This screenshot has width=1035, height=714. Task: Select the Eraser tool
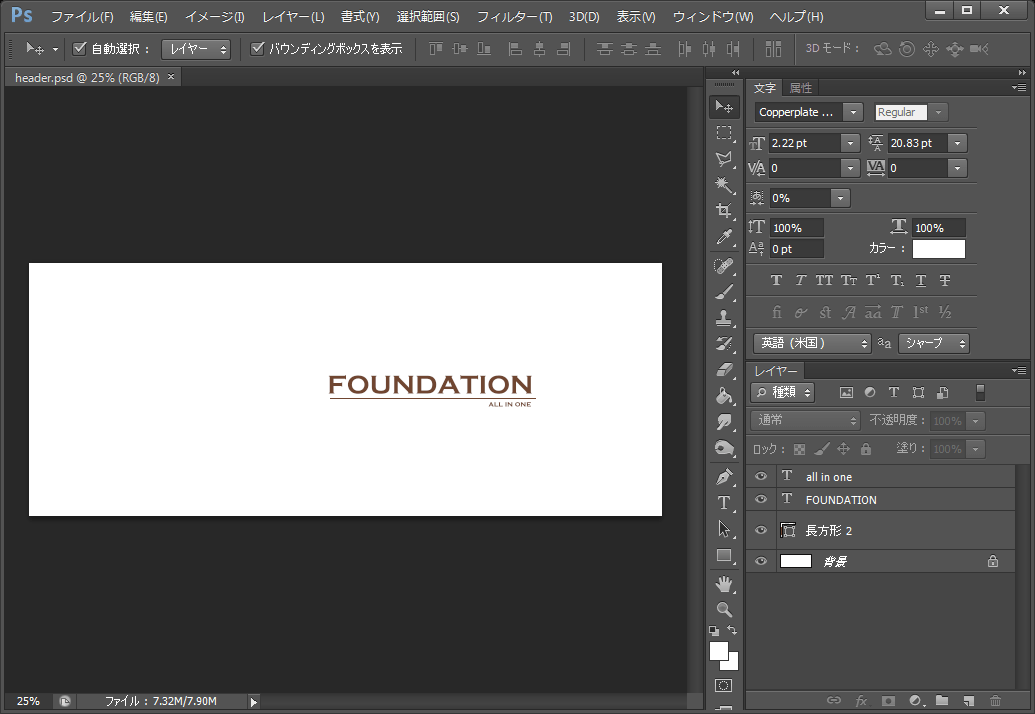724,370
